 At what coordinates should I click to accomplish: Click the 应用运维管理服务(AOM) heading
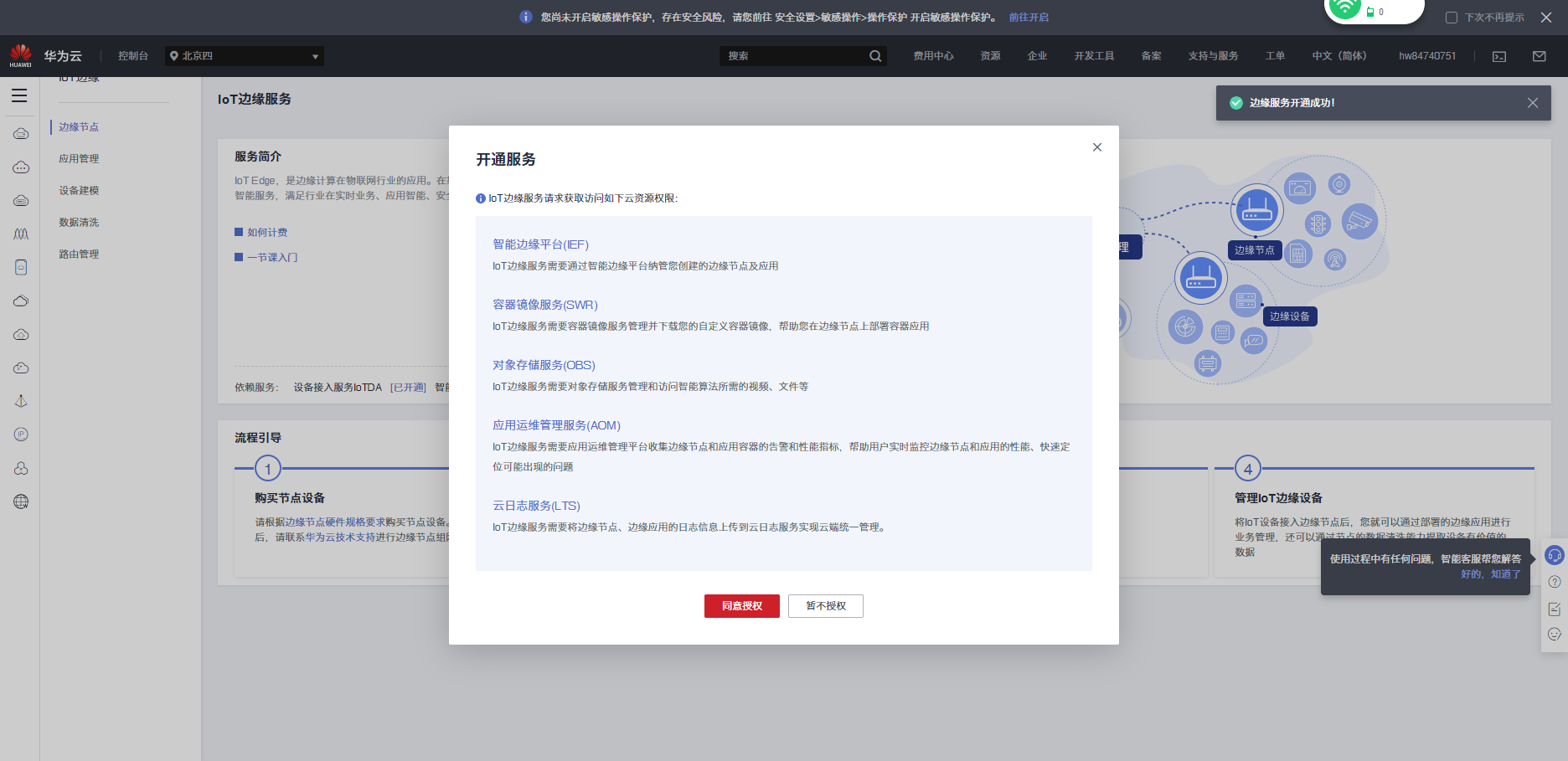pyautogui.click(x=556, y=425)
